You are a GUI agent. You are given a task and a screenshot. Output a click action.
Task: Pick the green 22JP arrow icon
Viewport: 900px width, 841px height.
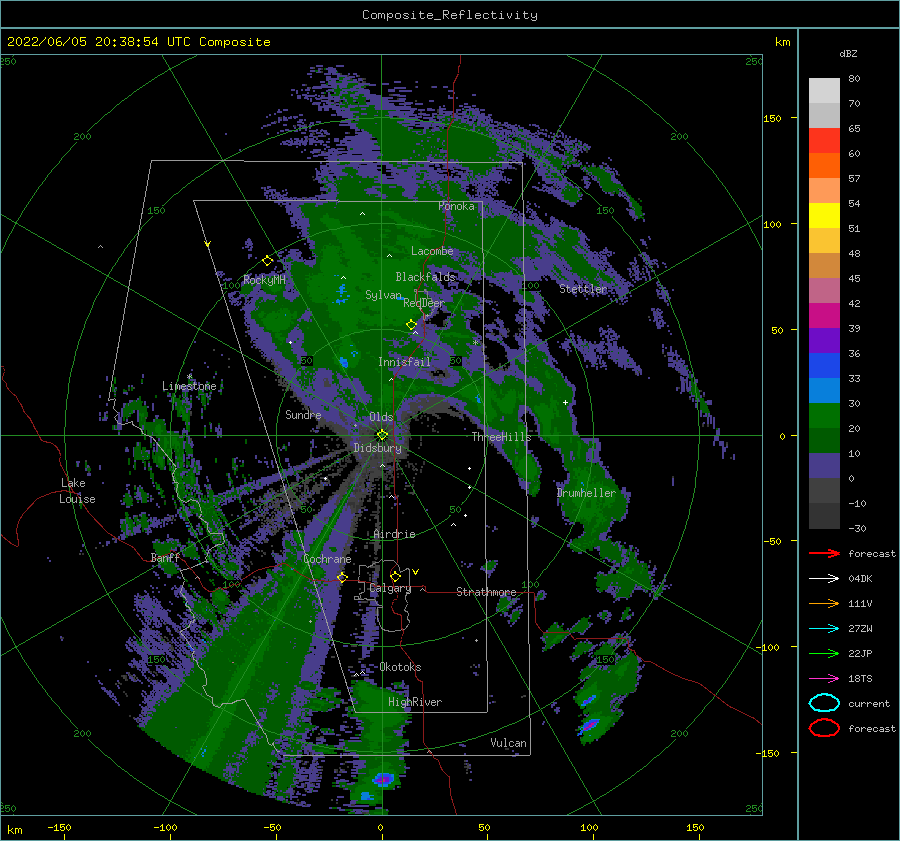tap(824, 653)
